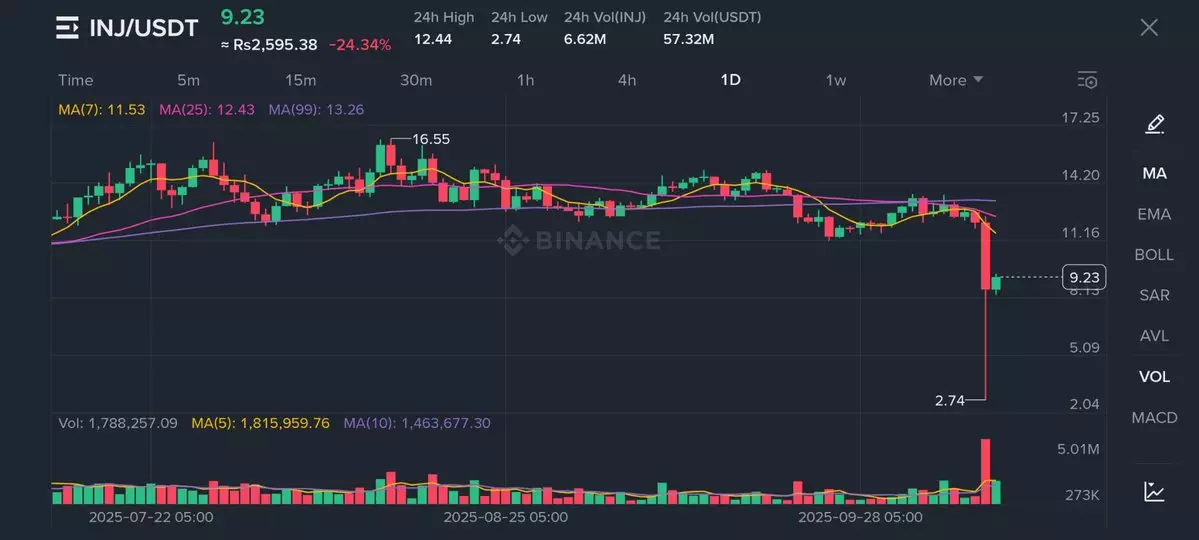Enable the AVL indicator

(1154, 336)
